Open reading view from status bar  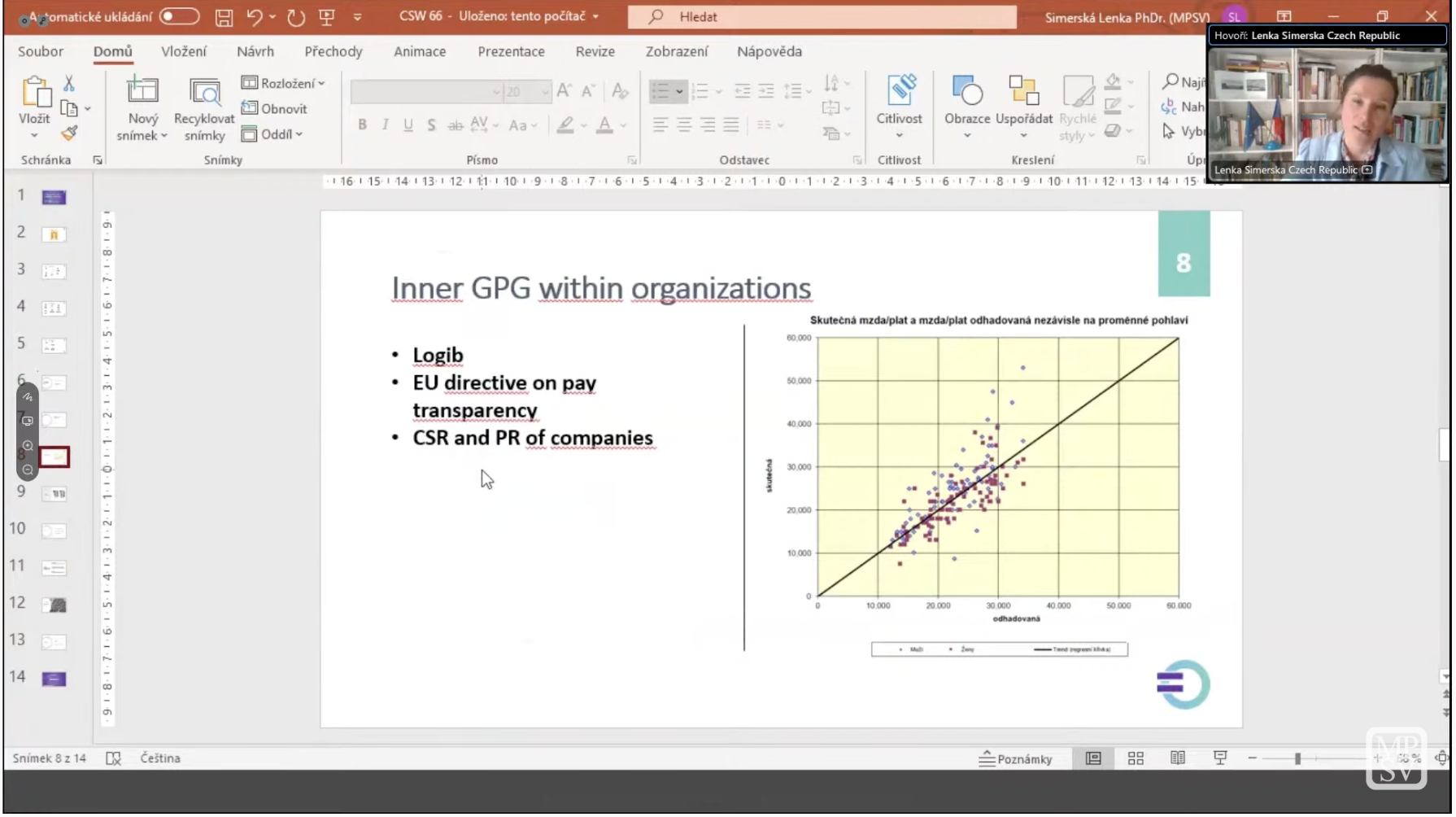pyautogui.click(x=1177, y=758)
